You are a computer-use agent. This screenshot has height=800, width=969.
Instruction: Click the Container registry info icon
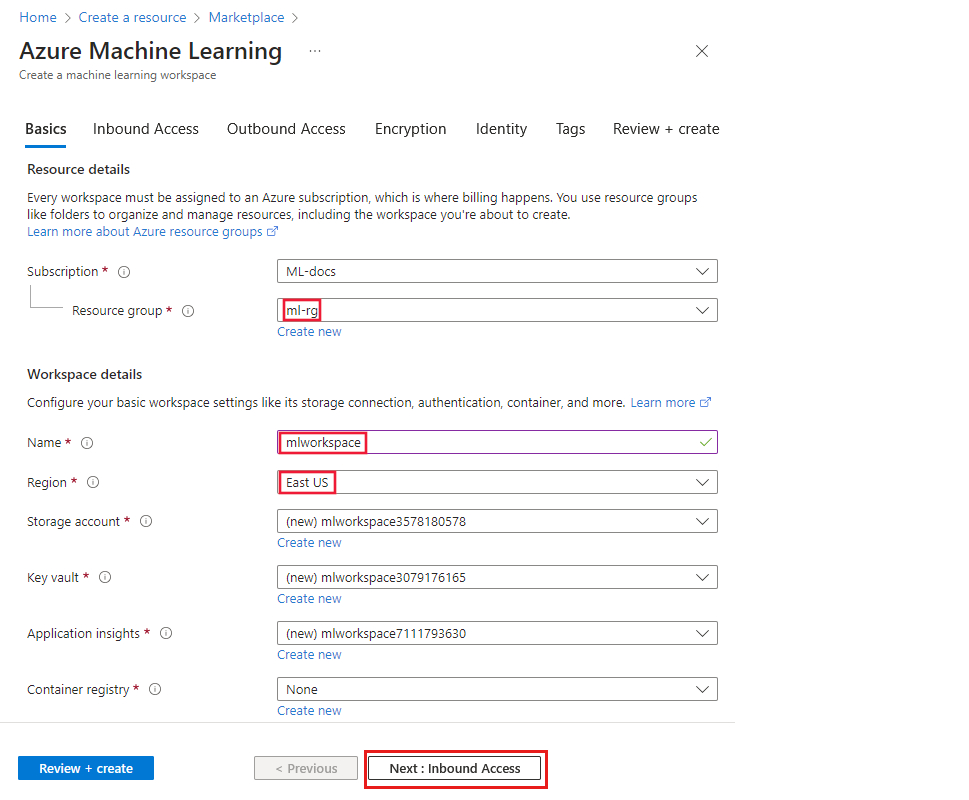(x=156, y=689)
